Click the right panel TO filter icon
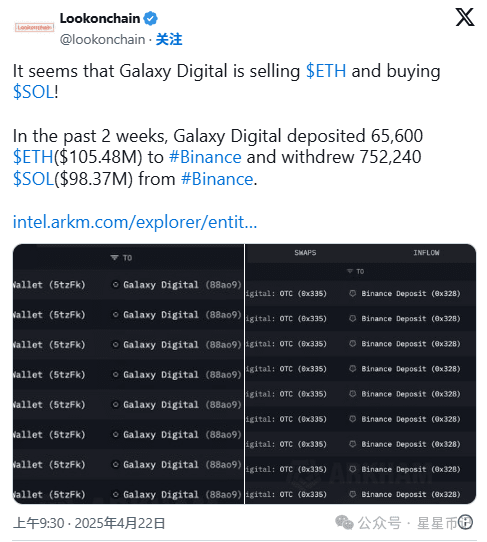The height and width of the screenshot is (542, 487). point(350,271)
